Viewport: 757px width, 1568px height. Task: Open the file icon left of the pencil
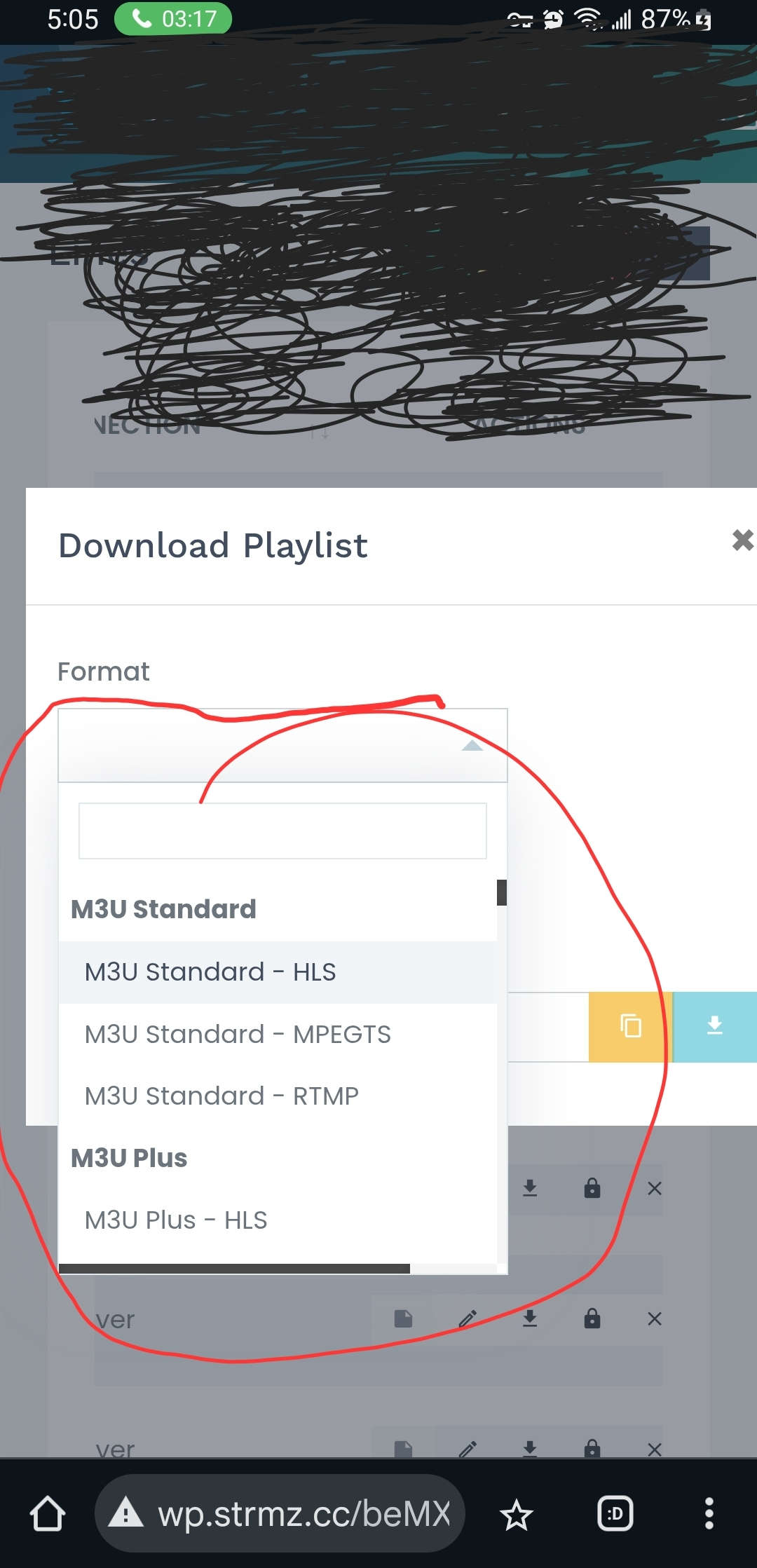[x=403, y=1319]
